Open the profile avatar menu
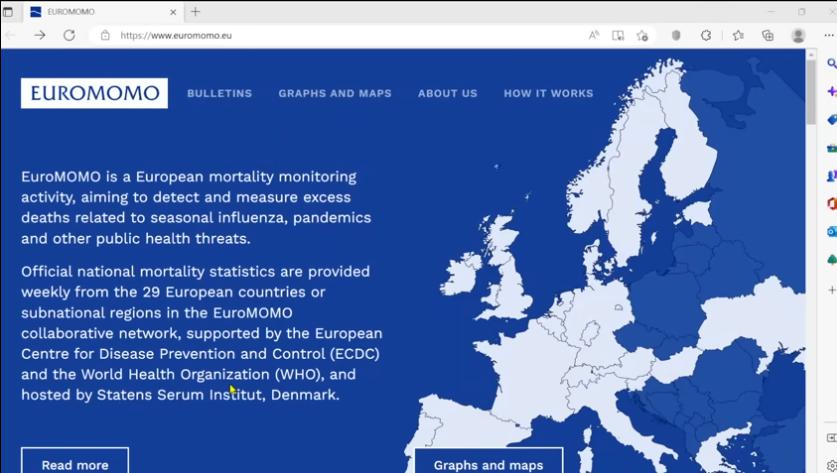Image resolution: width=837 pixels, height=473 pixels. pos(798,35)
